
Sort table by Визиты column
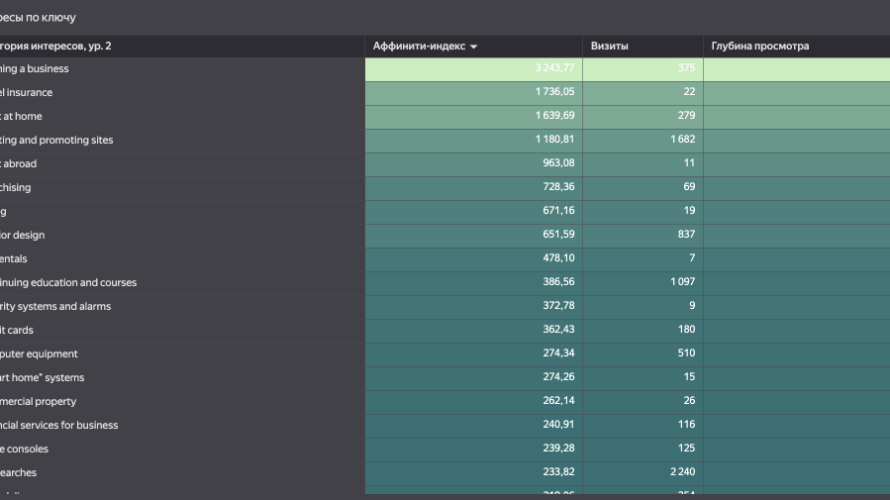pos(609,46)
